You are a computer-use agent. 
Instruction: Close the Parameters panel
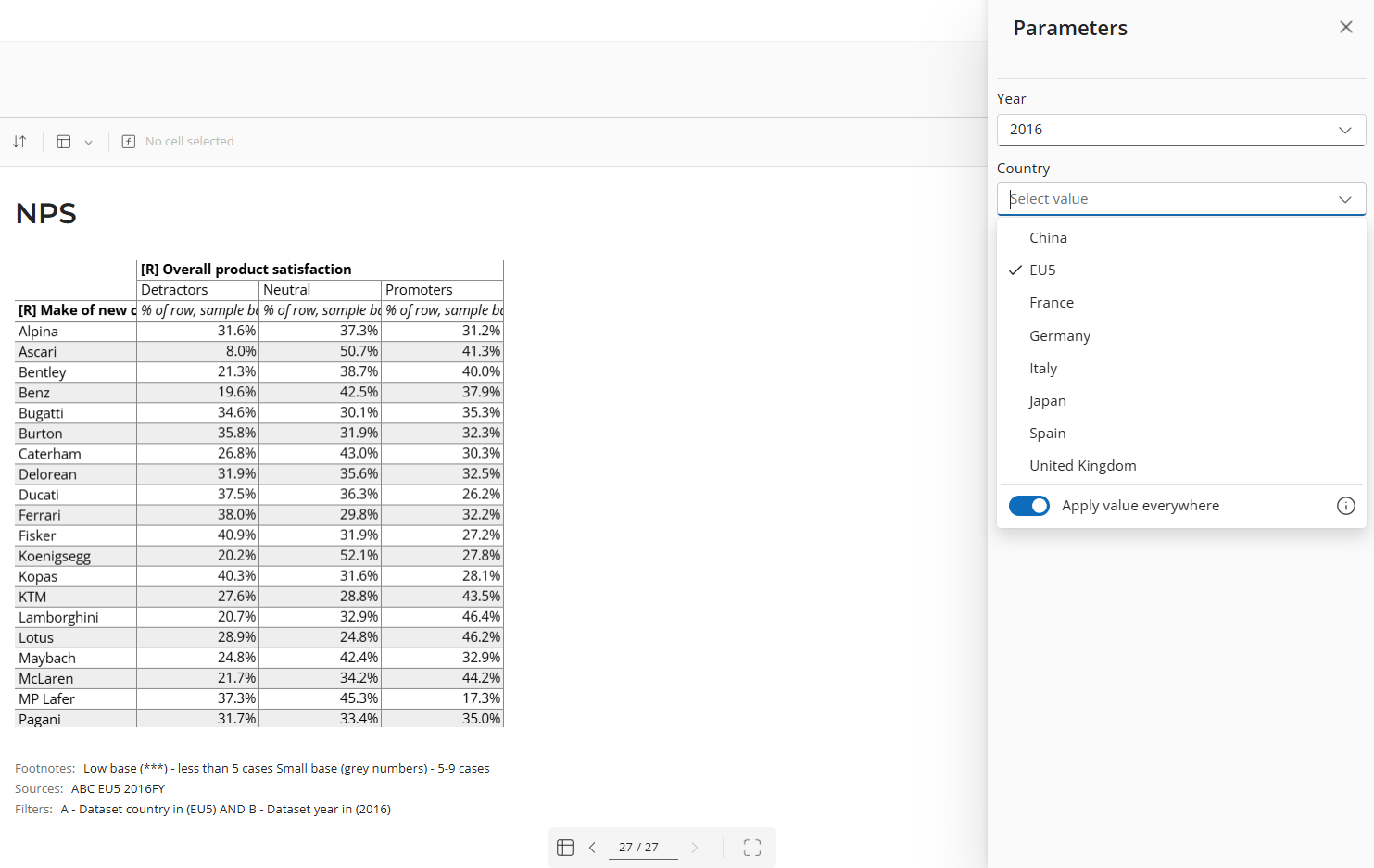click(x=1346, y=27)
